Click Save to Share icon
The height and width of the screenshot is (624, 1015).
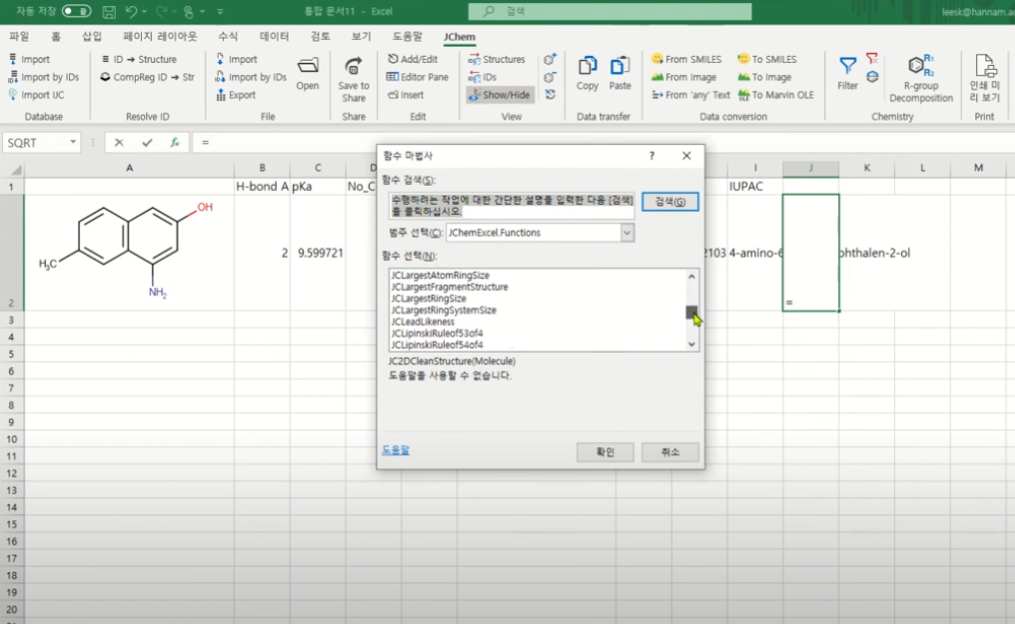pyautogui.click(x=353, y=79)
